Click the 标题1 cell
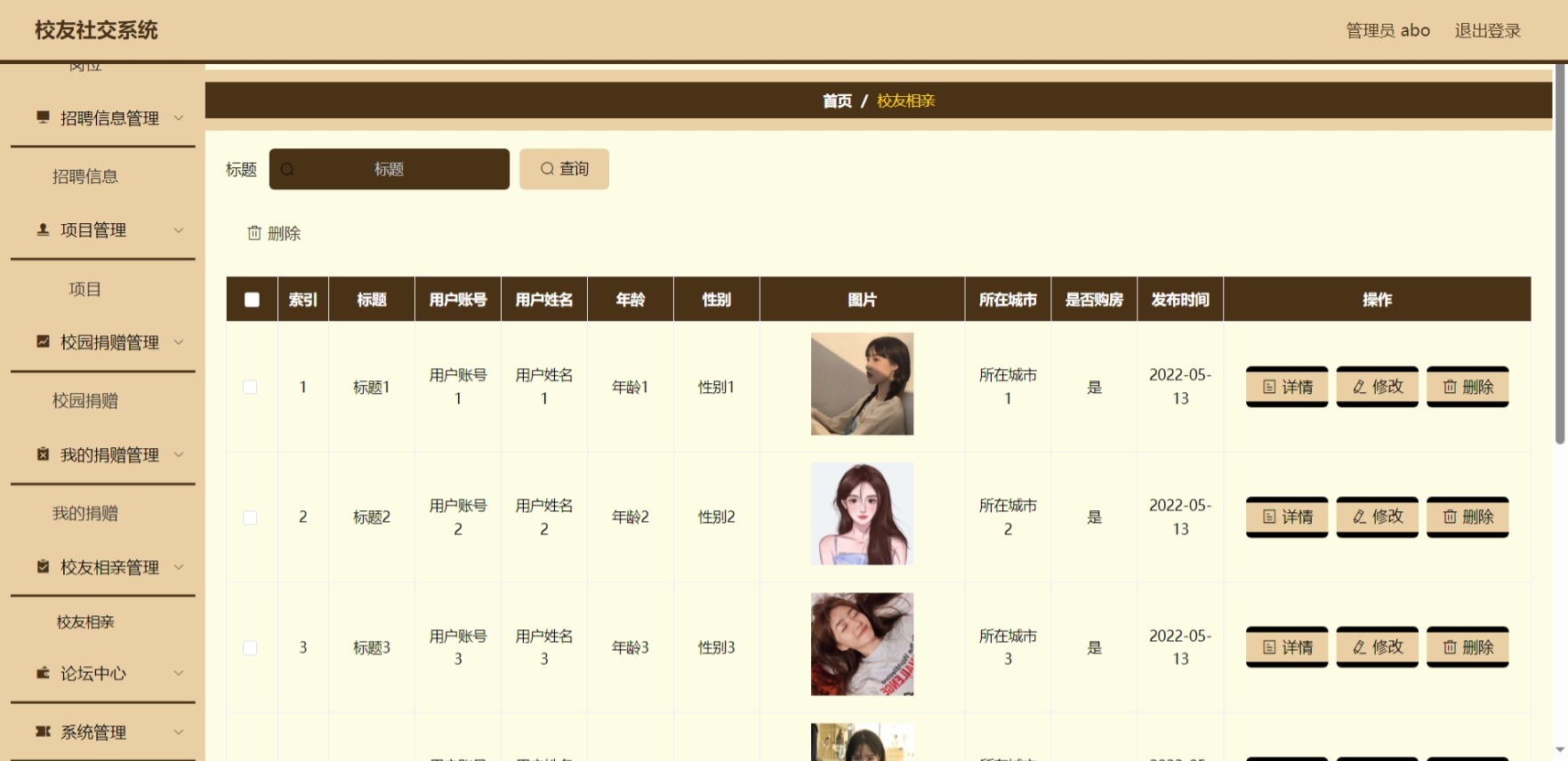 tap(372, 387)
